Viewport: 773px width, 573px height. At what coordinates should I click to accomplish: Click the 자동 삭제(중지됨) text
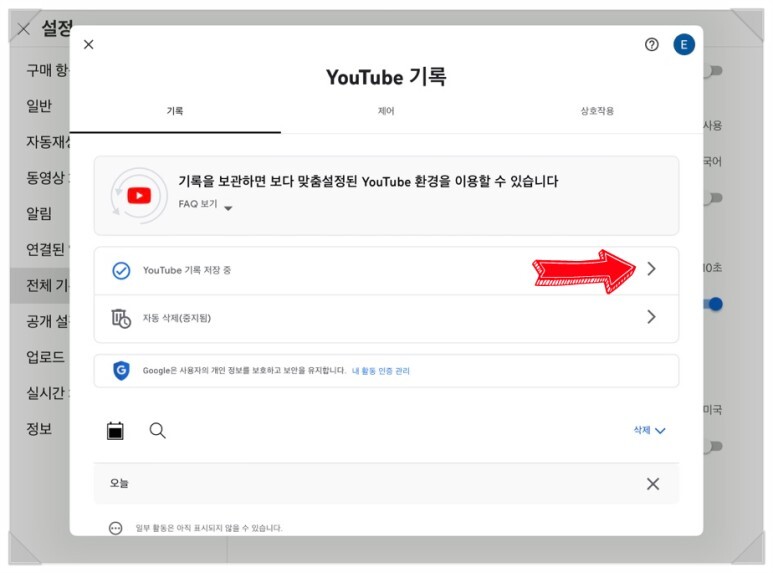tap(177, 318)
